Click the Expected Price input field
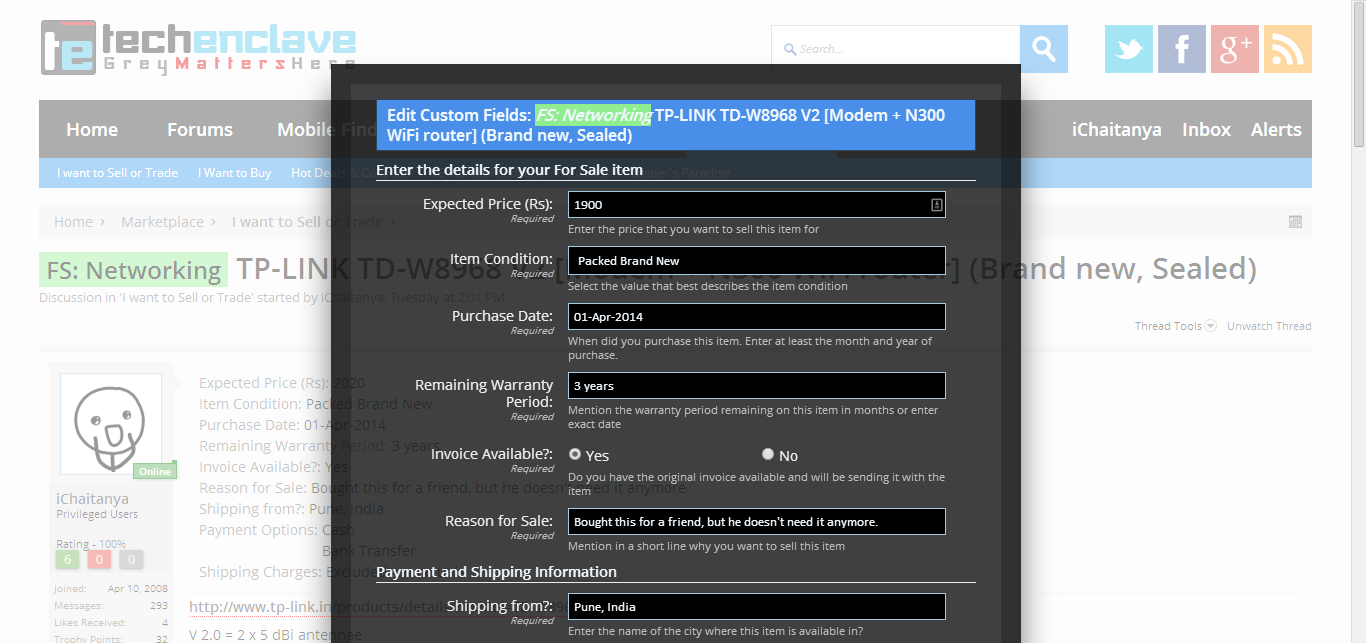 click(757, 204)
